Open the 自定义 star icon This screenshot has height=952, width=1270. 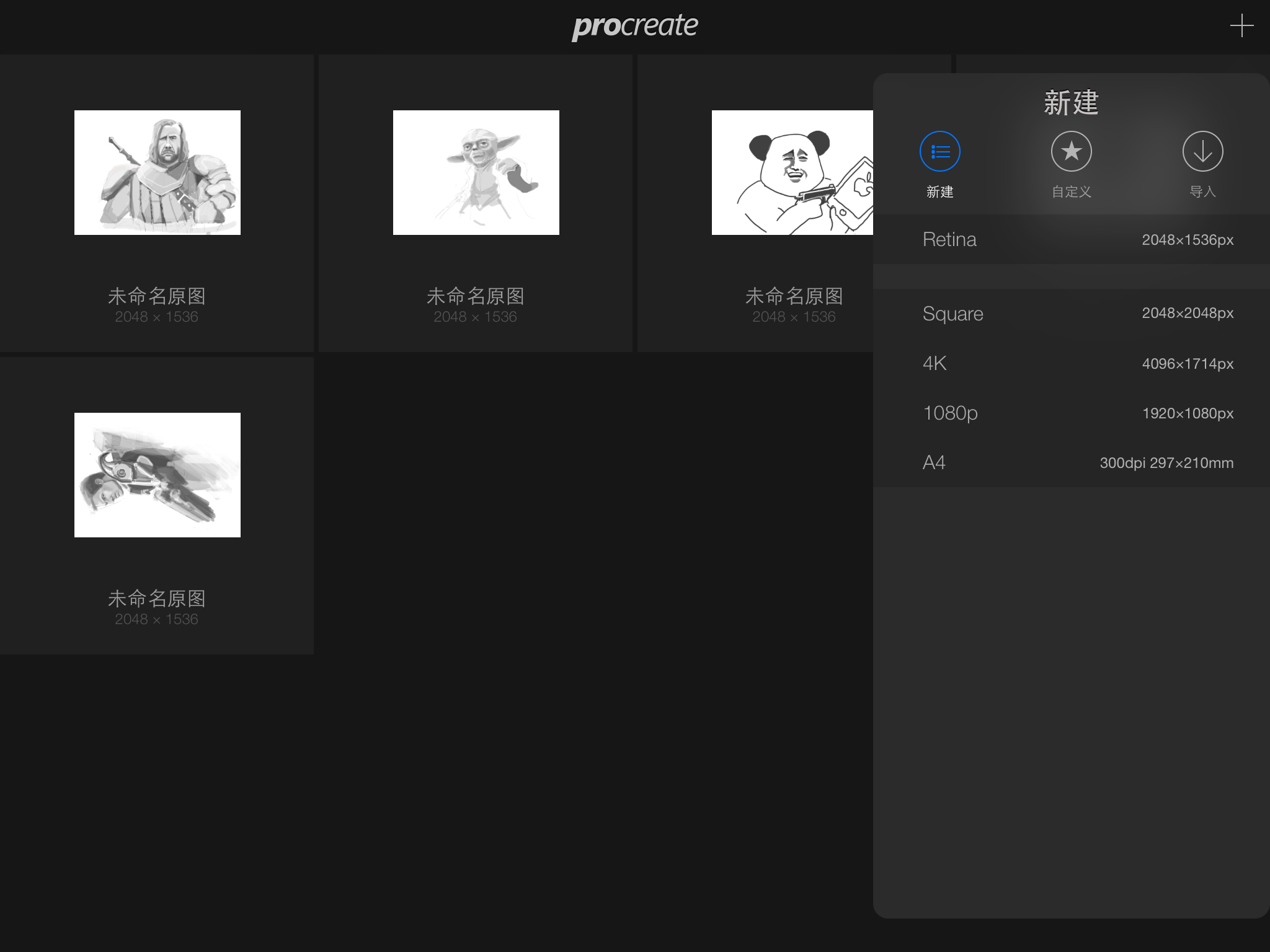[1071, 151]
